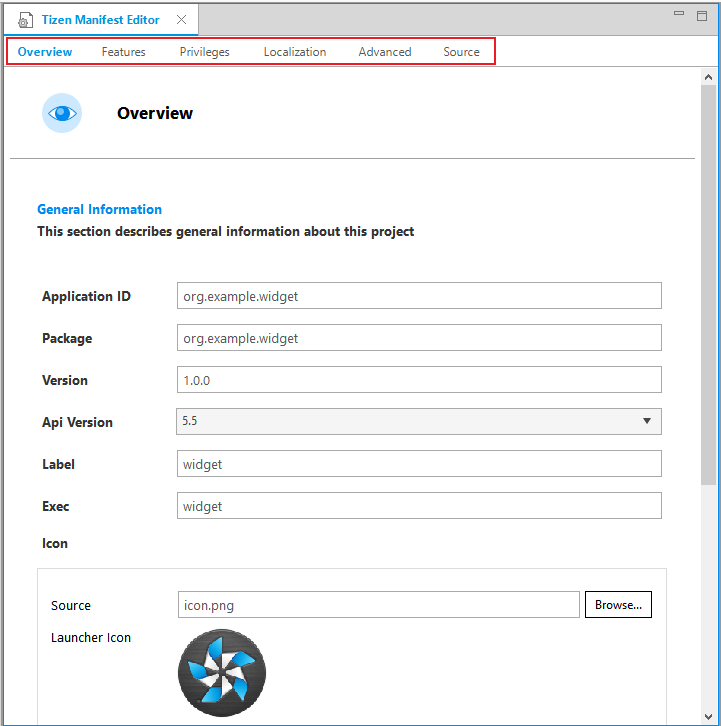Click the Application ID input field
Screen dimensions: 721x726
418,296
